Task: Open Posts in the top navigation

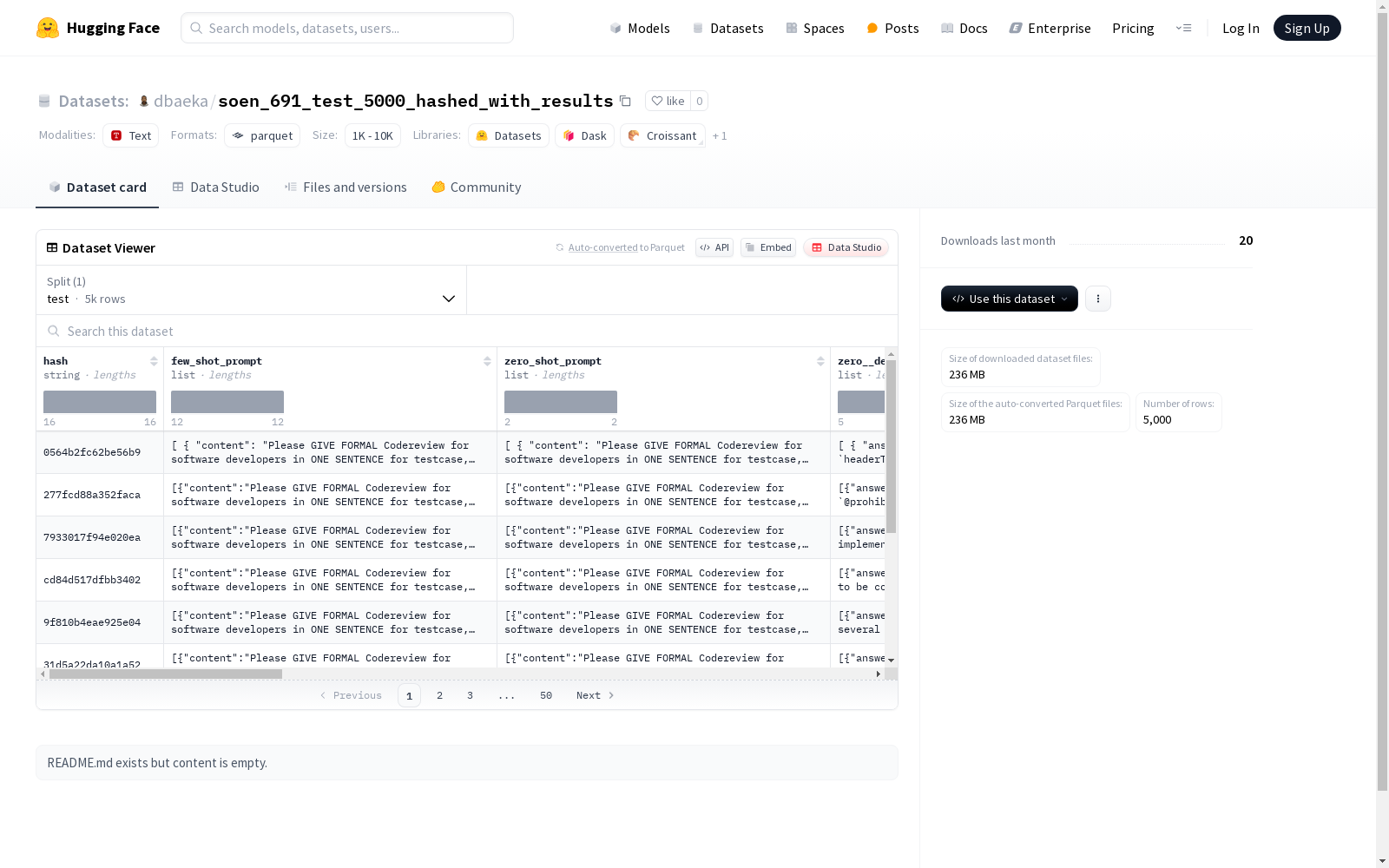Action: (892, 28)
